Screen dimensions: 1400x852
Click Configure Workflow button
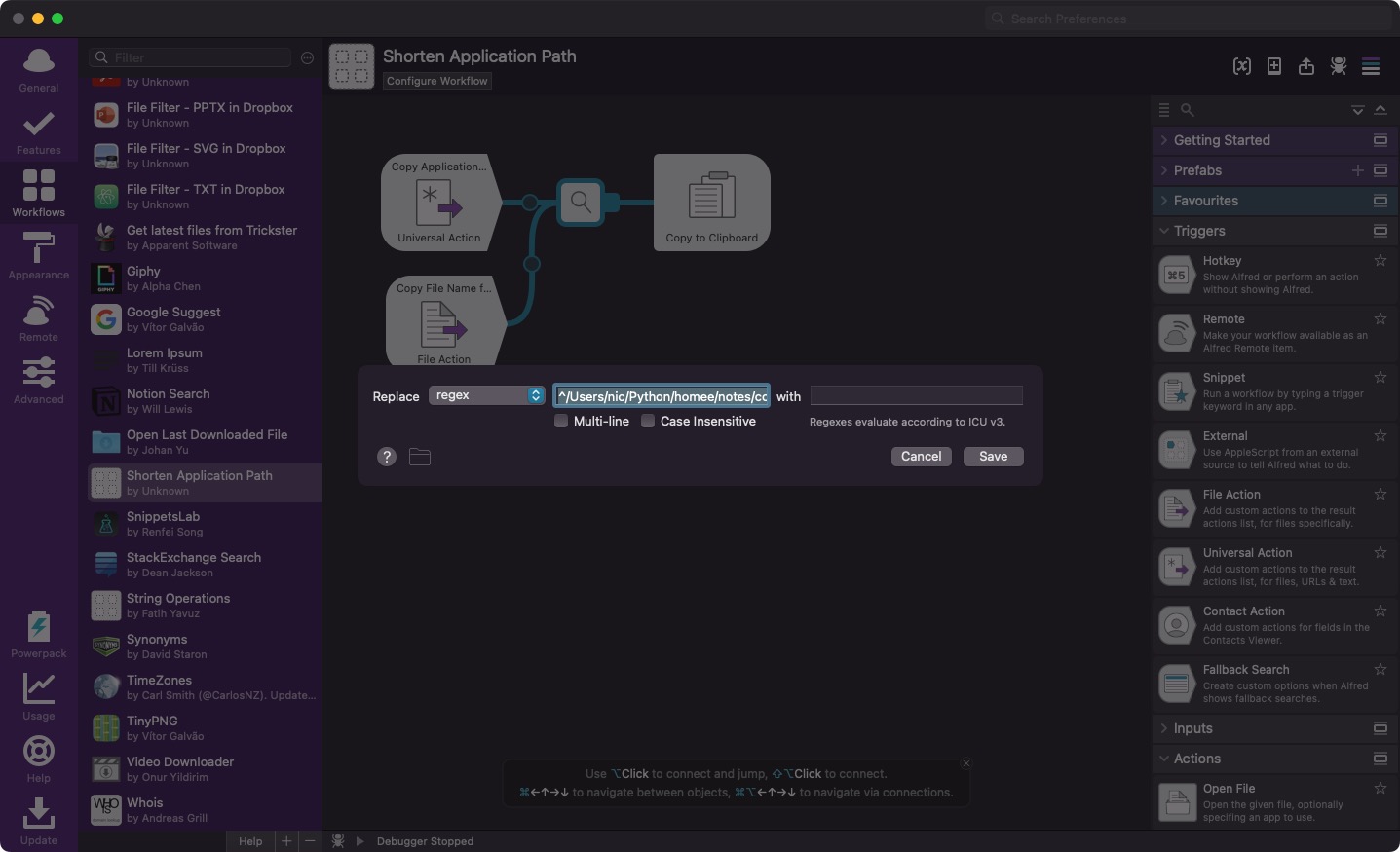436,81
